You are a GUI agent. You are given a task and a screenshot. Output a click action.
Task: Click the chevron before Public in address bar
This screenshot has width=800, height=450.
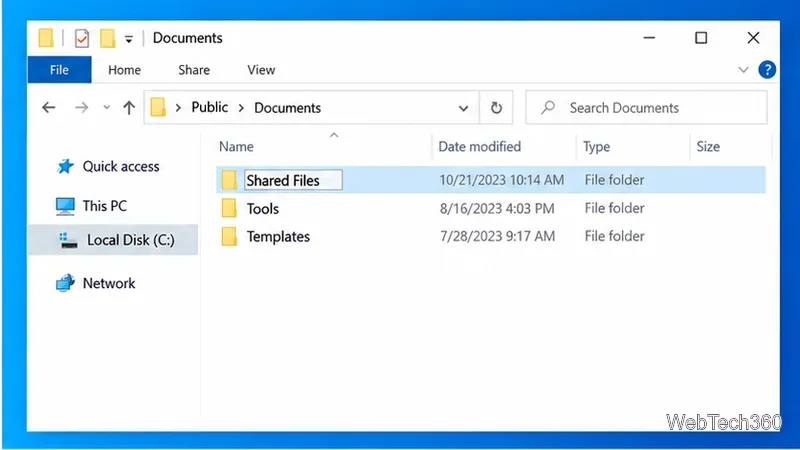178,108
